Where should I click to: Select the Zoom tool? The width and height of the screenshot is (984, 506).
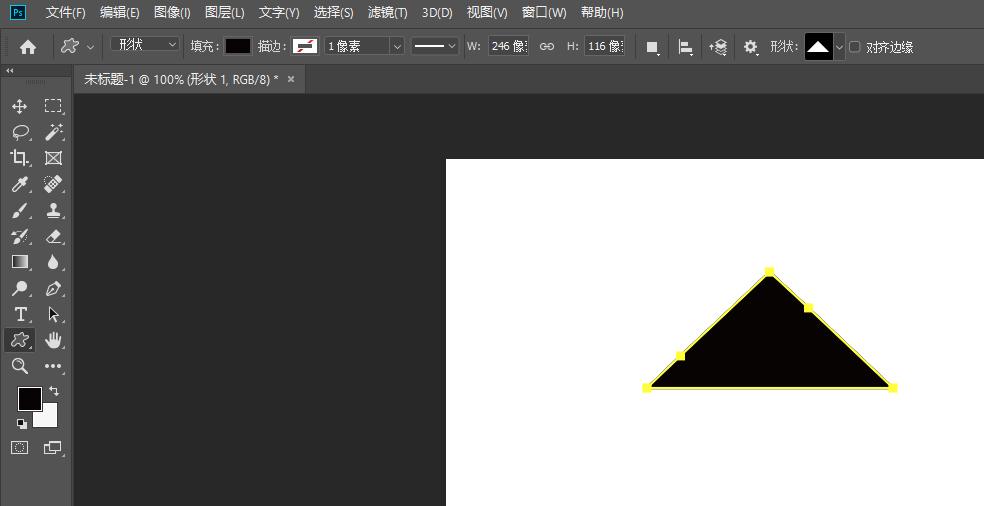tap(19, 366)
